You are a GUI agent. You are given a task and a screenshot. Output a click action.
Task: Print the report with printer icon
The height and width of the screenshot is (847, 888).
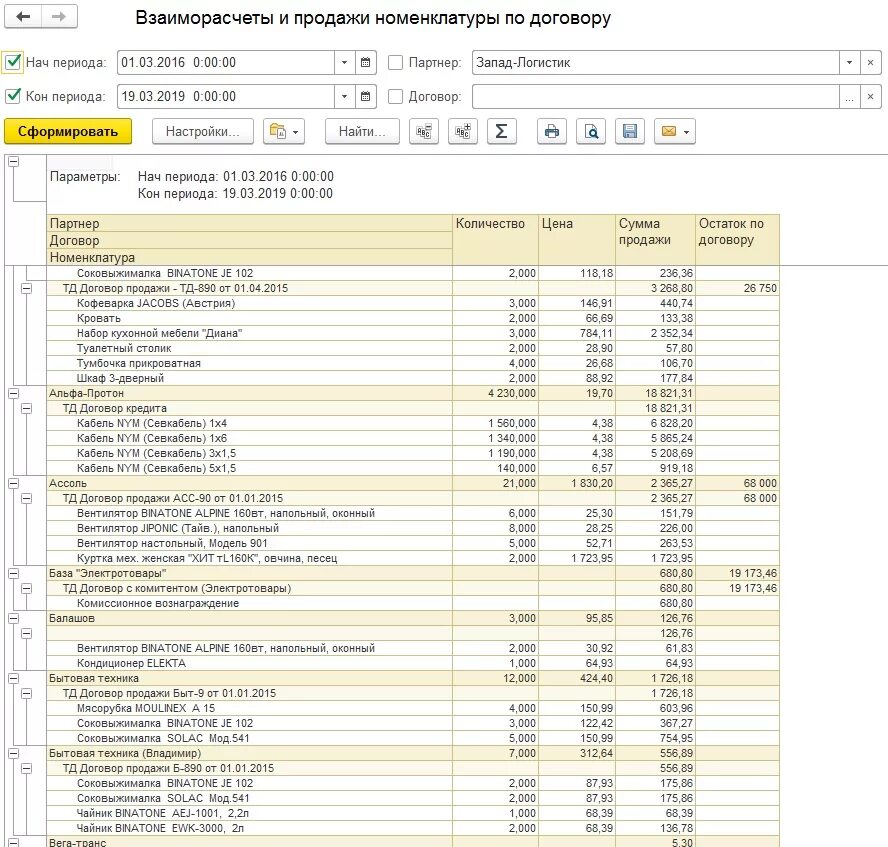(552, 131)
